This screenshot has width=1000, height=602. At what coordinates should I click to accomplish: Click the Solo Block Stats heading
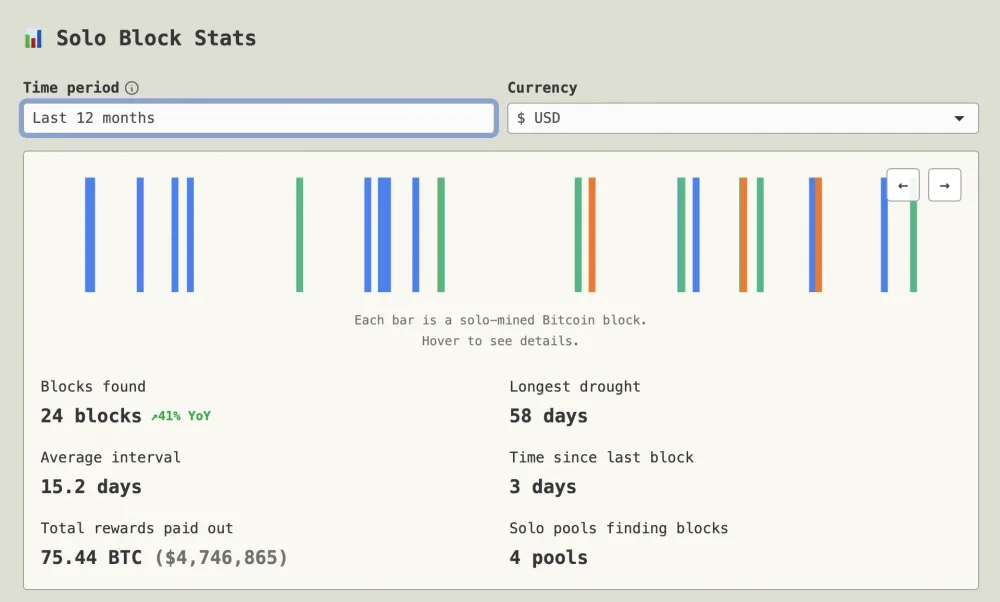tap(156, 38)
